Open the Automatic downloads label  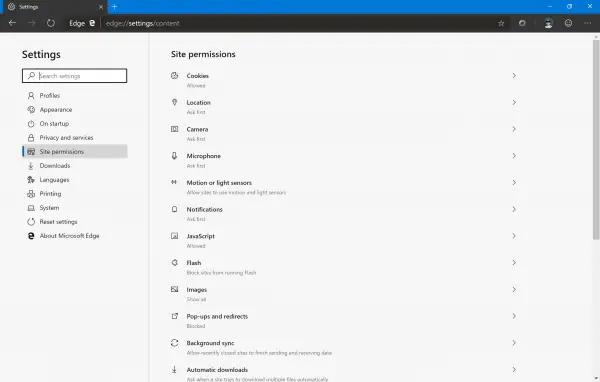point(217,370)
